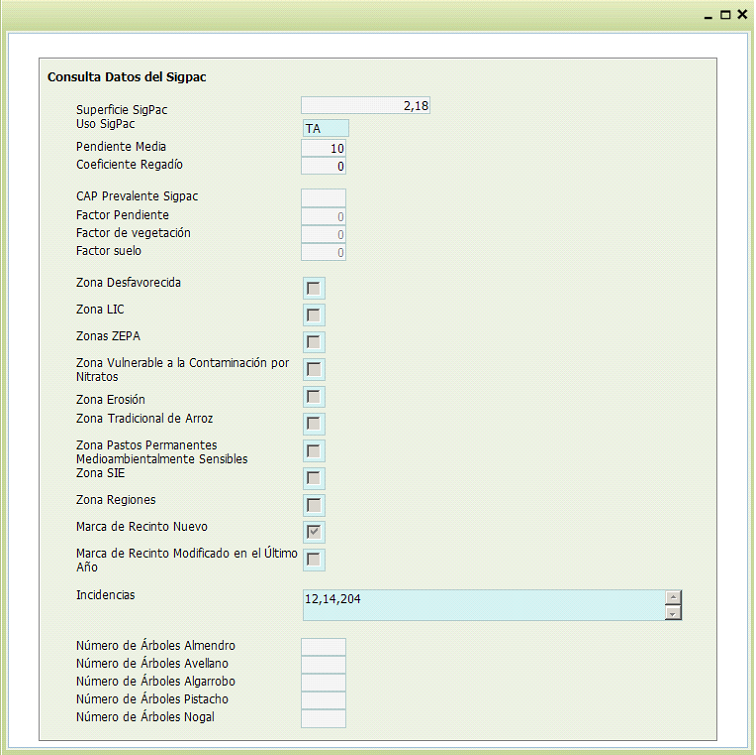Viewport: 756px width, 755px height.
Task: Check Marca de Recinto Modificado en el Último Año
Action: 314,559
